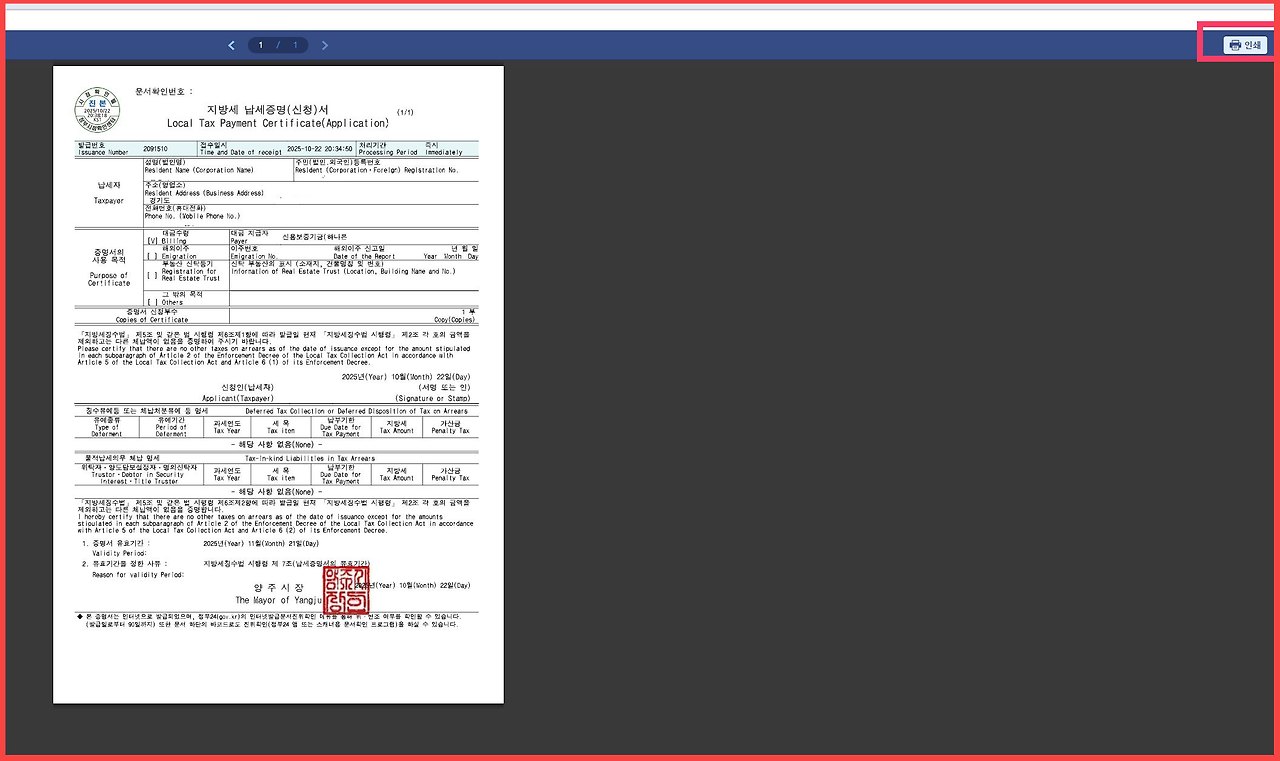The height and width of the screenshot is (761, 1280).
Task: Click the Period of Deferment column header
Action: click(x=172, y=428)
